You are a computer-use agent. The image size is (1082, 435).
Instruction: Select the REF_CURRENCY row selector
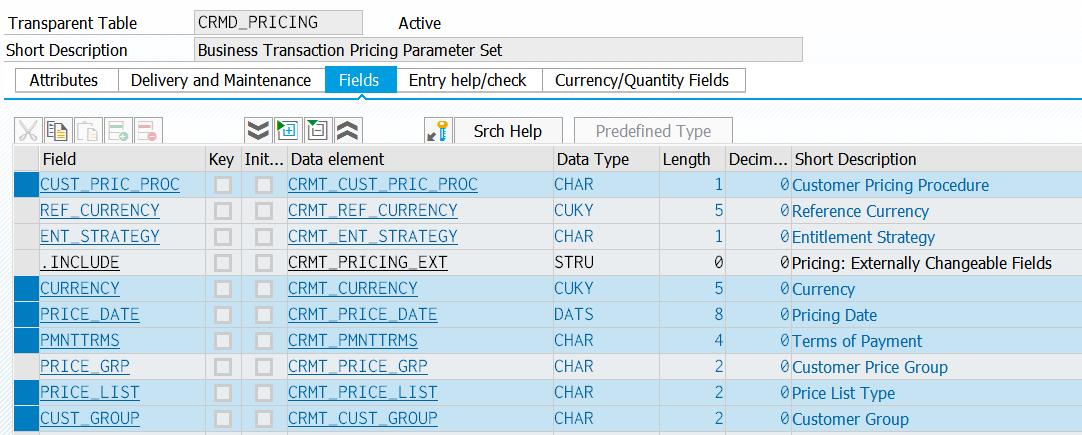(26, 211)
